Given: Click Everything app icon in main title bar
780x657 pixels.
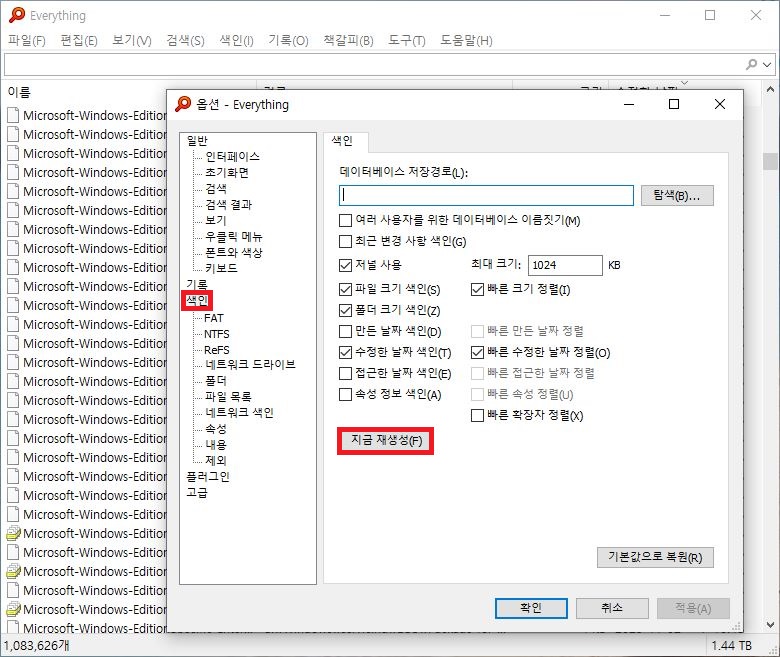Looking at the screenshot, I should 16,15.
